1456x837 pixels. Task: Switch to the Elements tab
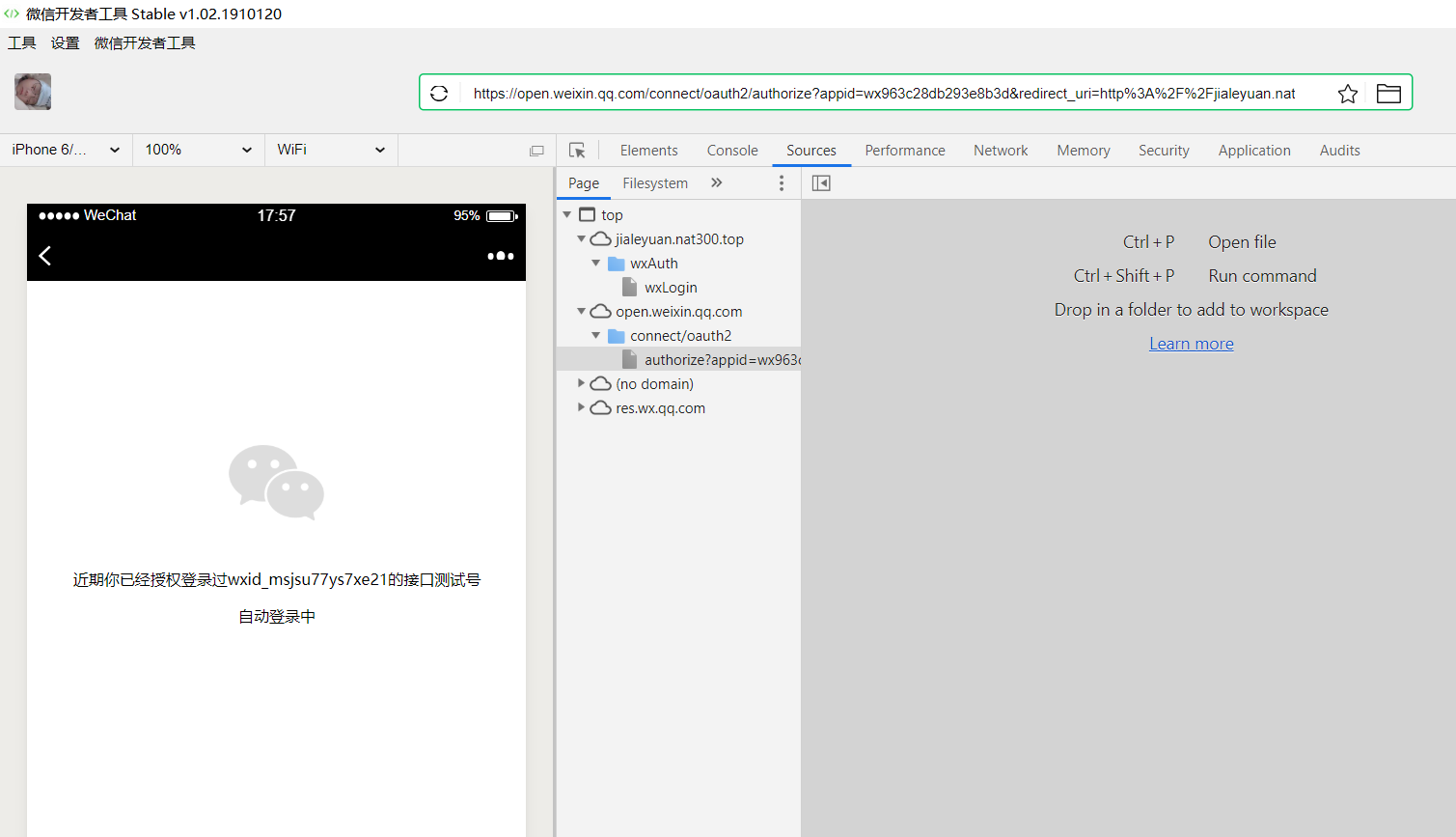[x=648, y=151]
